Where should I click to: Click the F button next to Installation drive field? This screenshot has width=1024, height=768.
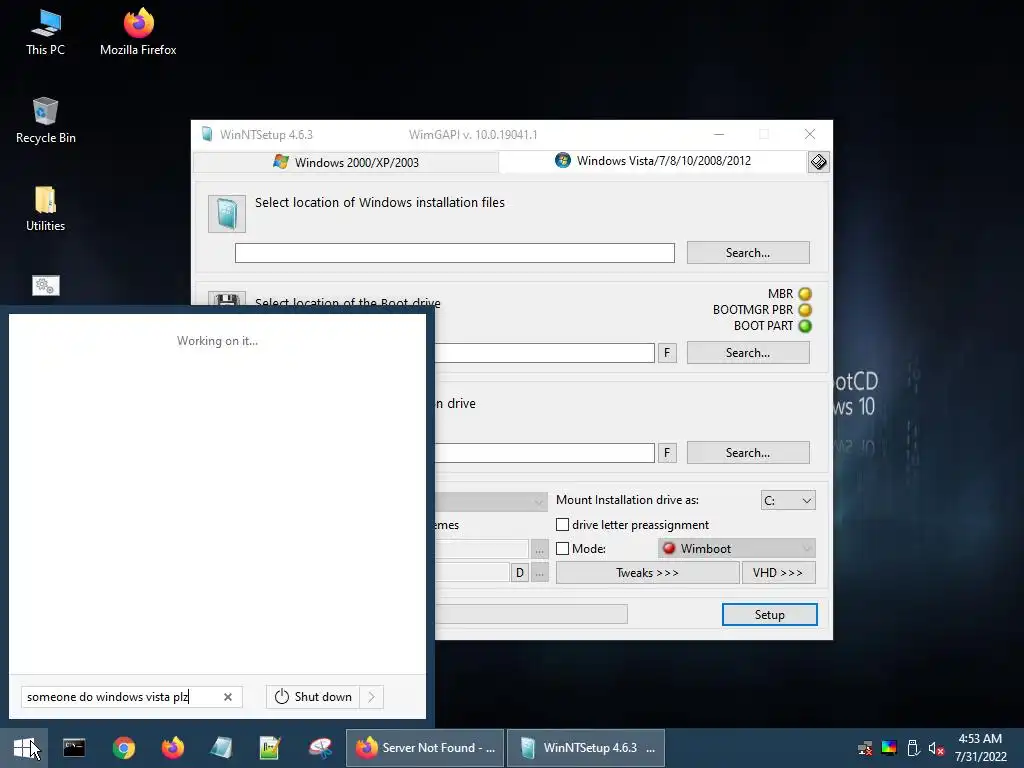[x=667, y=453]
